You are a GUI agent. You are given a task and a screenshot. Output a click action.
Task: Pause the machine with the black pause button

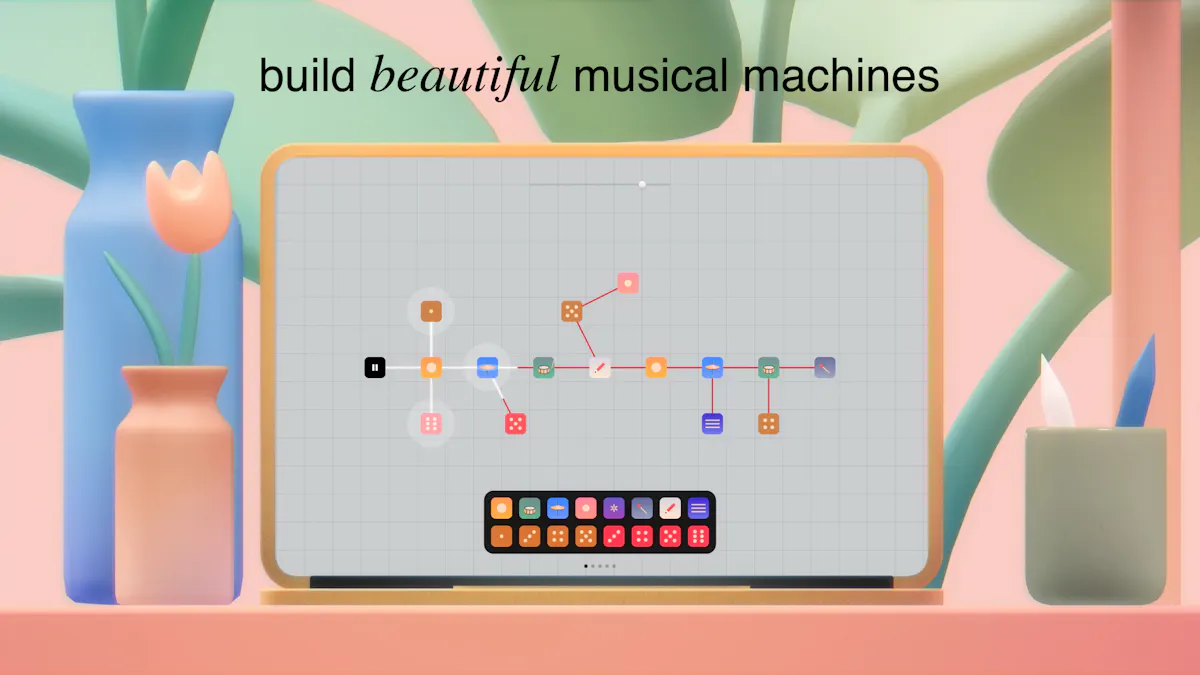pos(375,368)
